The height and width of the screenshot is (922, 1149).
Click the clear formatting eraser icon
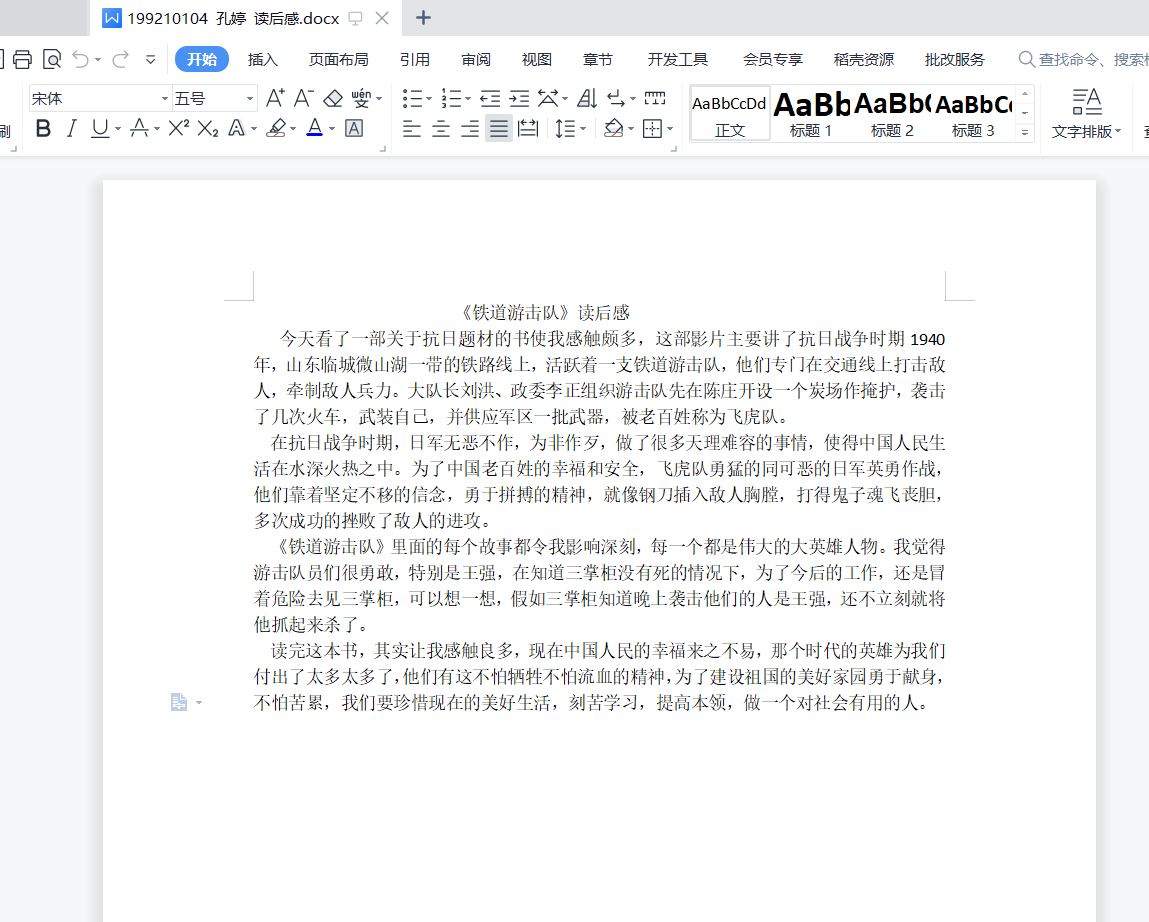coord(333,98)
